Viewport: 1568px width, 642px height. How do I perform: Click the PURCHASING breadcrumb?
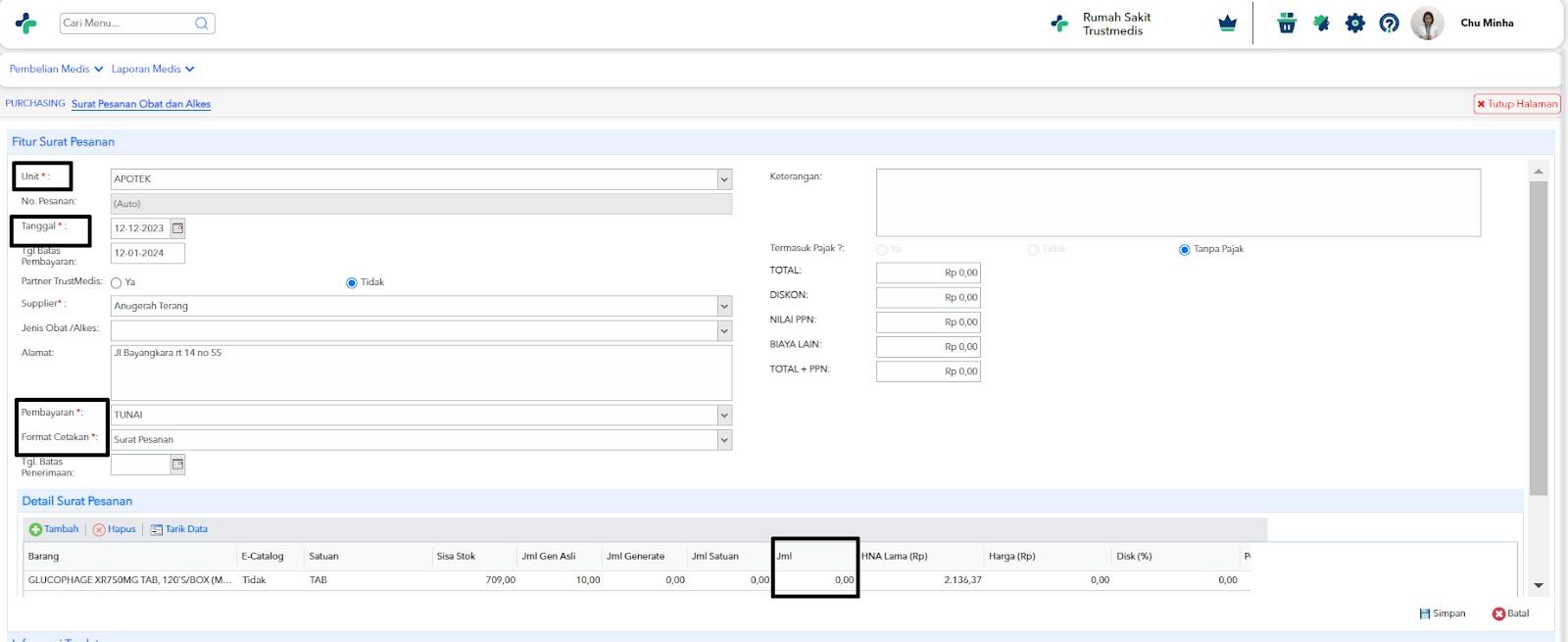[35, 103]
